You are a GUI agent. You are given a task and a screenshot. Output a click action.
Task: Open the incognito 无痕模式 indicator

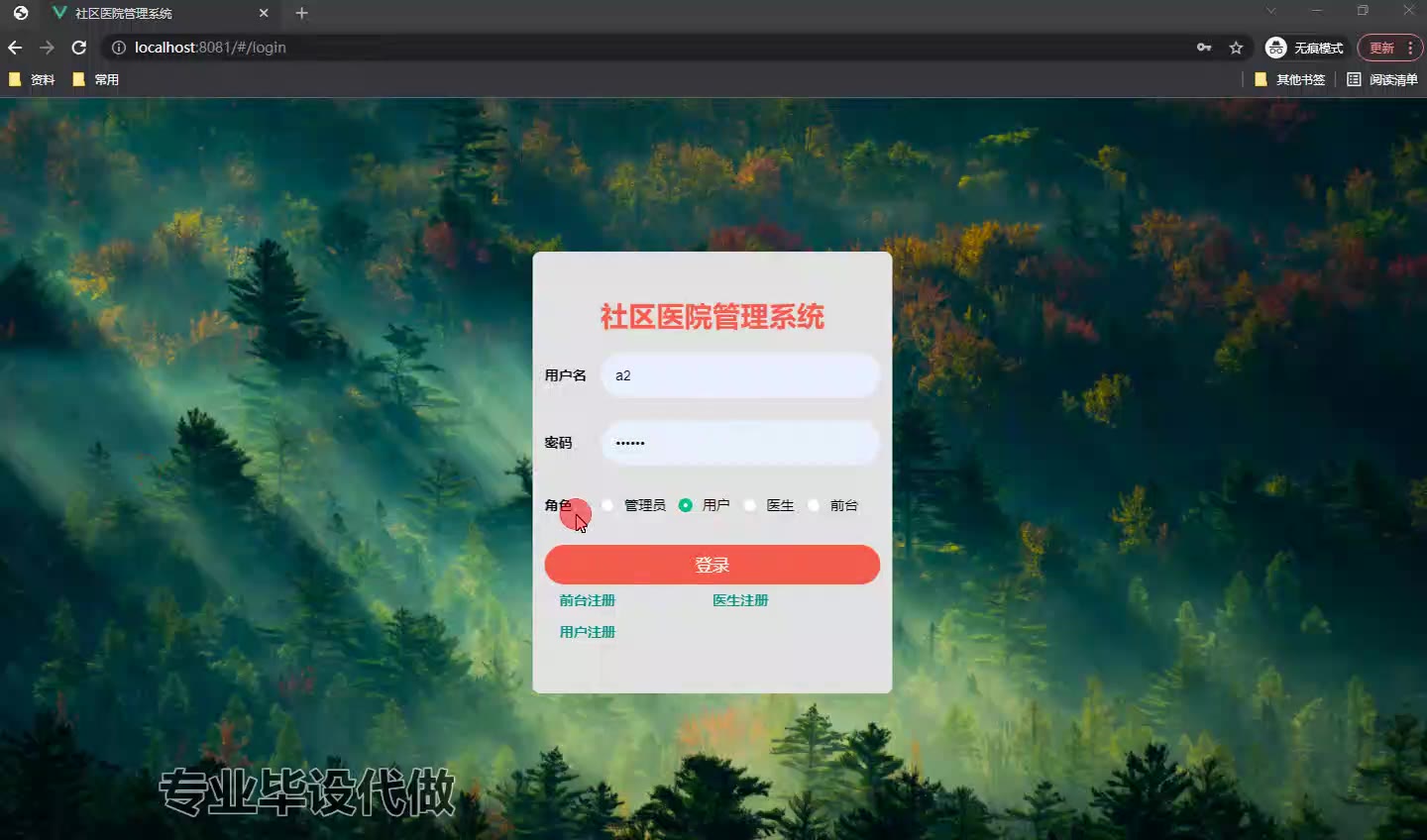(1304, 48)
